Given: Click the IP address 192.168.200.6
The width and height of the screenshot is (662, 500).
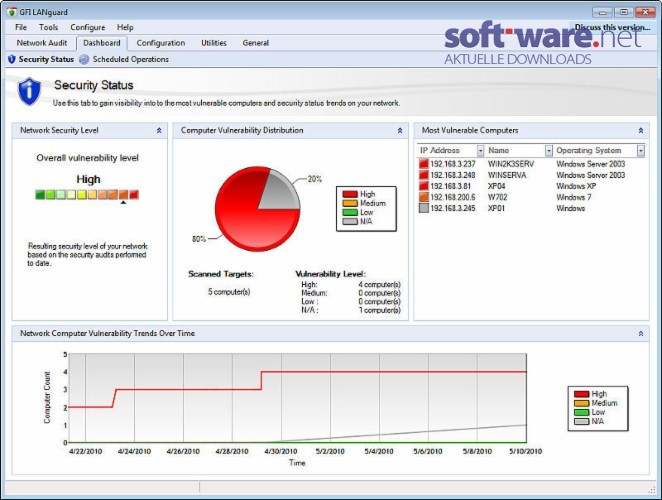Looking at the screenshot, I should 453,197.
